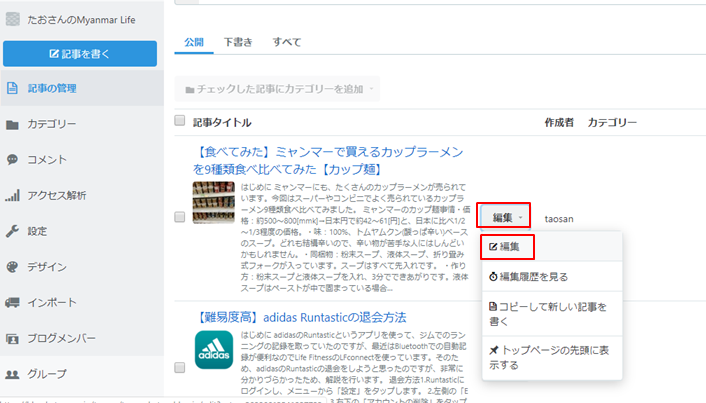
Task: Open デザイン in the sidebar
Action: pyautogui.click(x=82, y=267)
